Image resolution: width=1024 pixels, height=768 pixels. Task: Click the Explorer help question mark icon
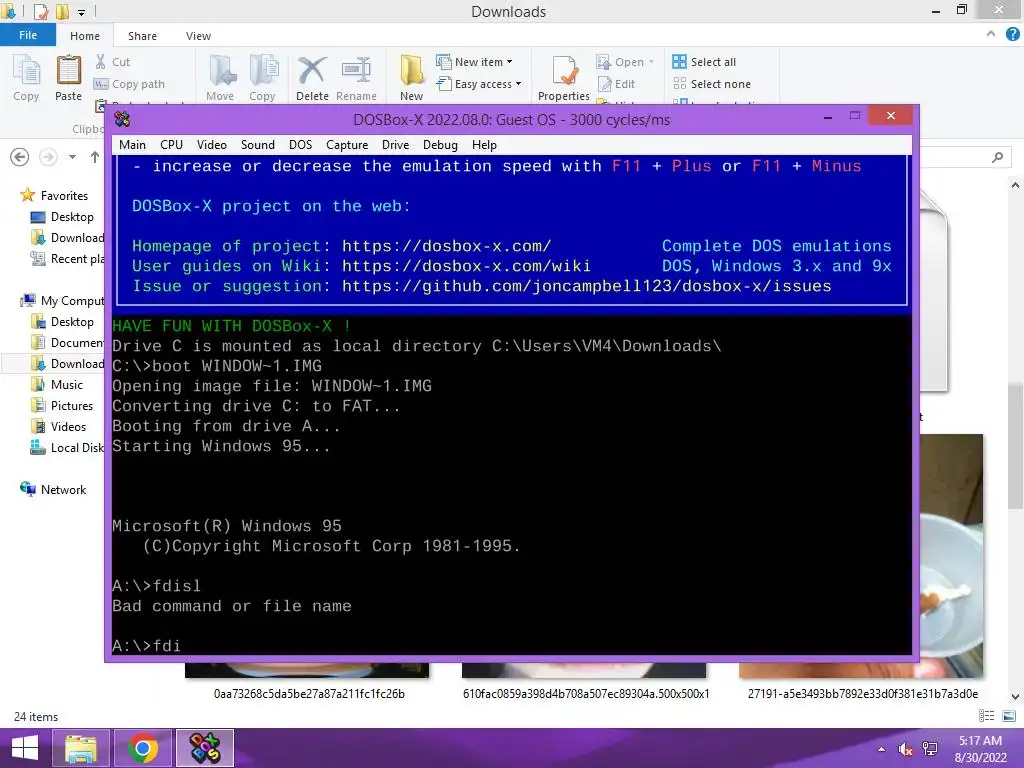(1013, 34)
